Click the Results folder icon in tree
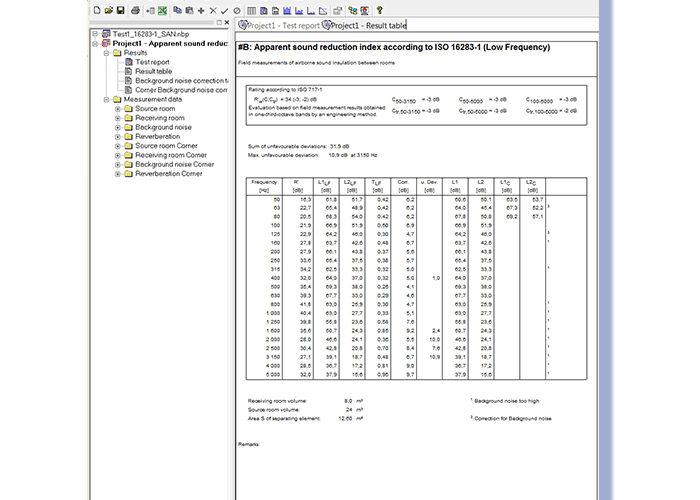 (117, 53)
